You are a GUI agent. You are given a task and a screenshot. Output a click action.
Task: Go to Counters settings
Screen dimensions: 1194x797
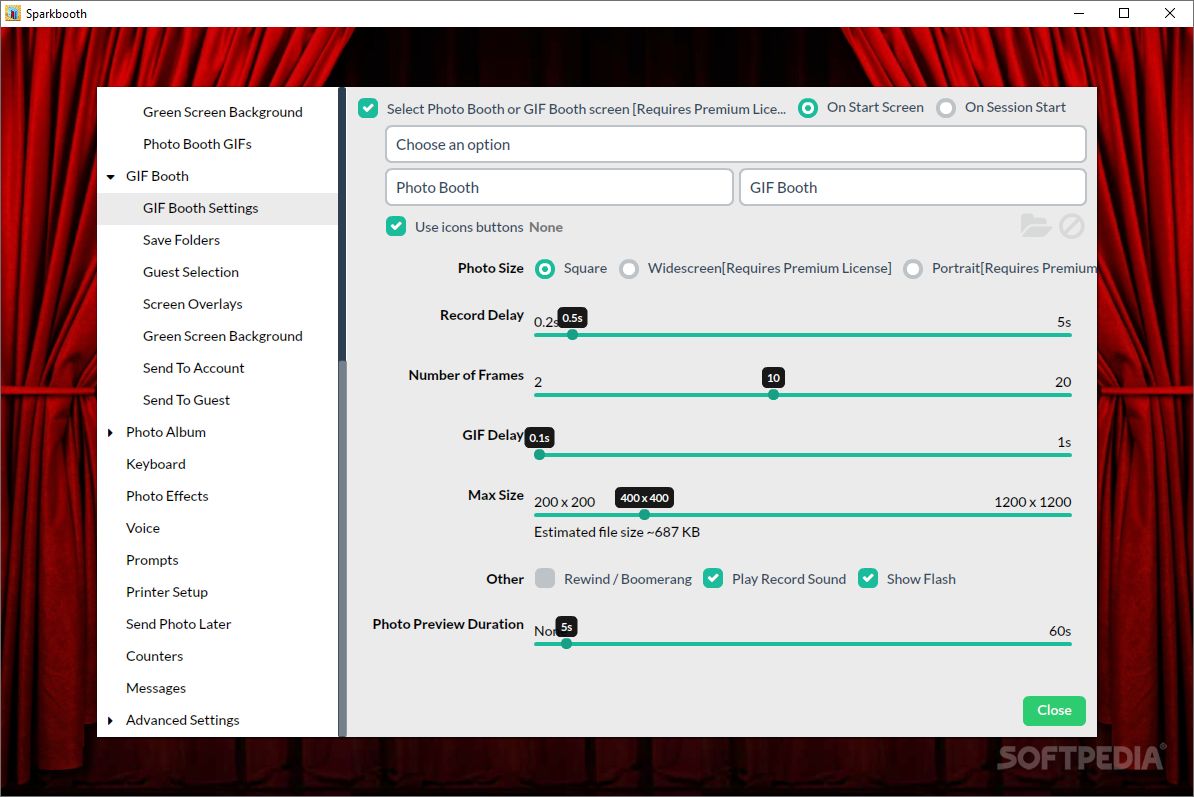(154, 655)
